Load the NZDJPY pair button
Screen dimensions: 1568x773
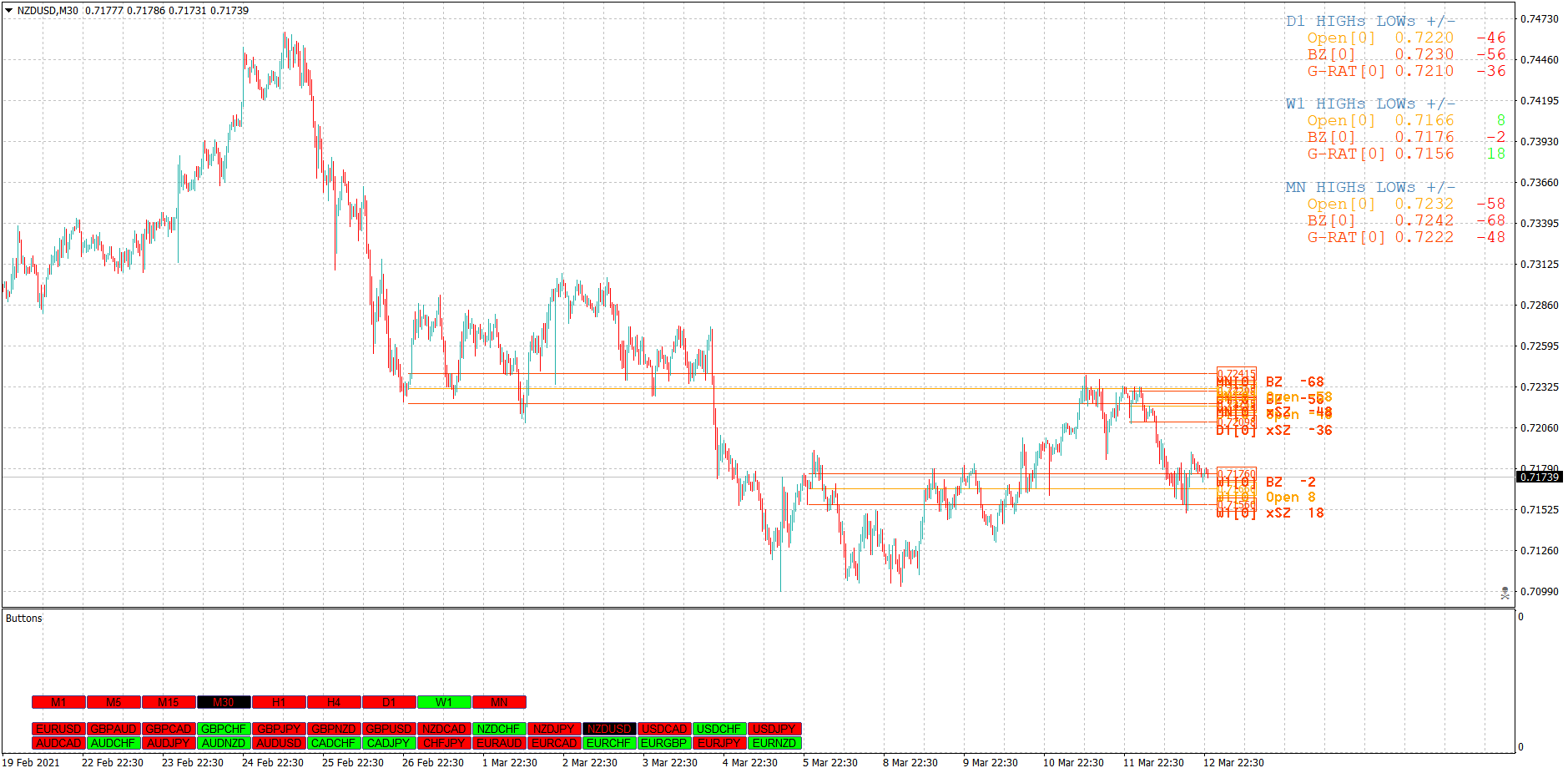click(x=554, y=729)
